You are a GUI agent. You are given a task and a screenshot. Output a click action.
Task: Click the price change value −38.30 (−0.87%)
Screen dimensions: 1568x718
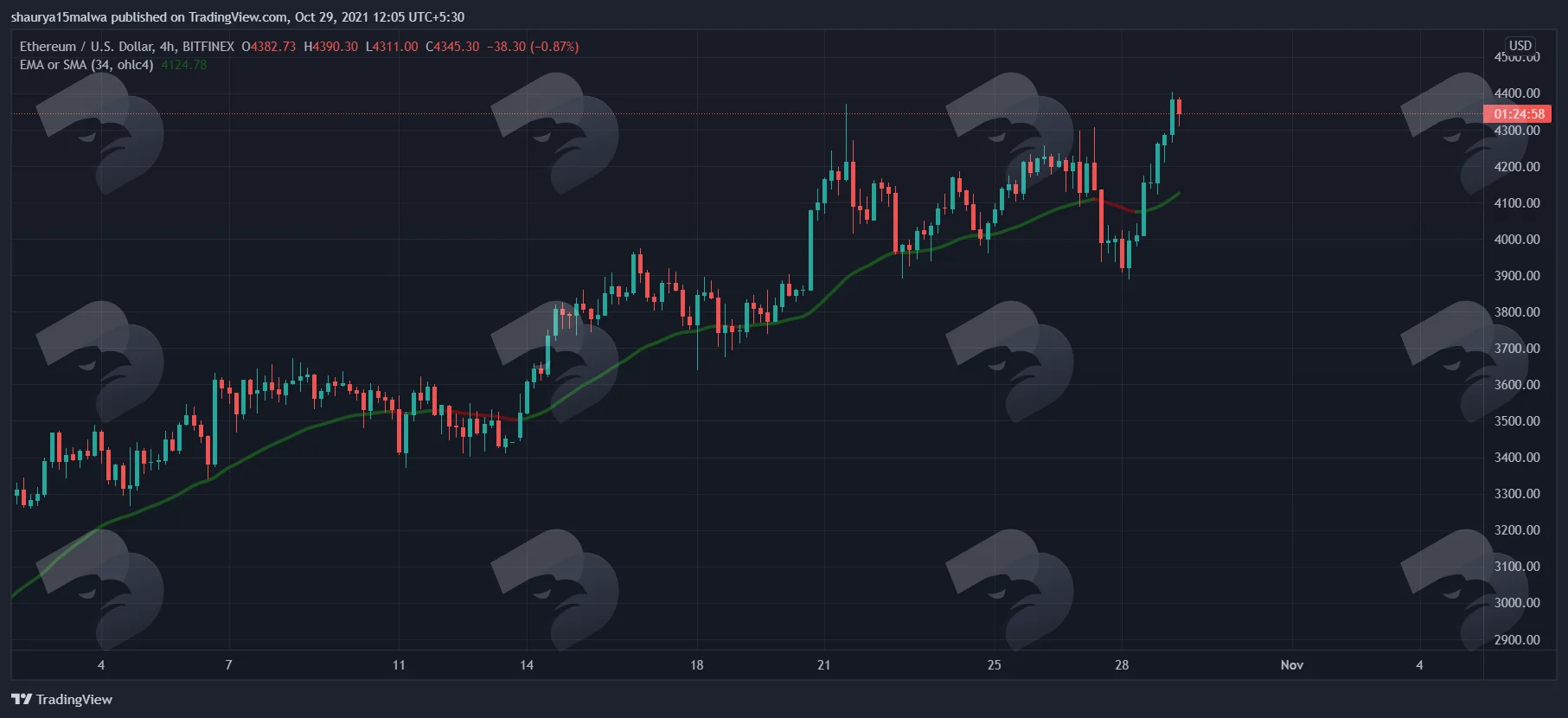pyautogui.click(x=533, y=47)
